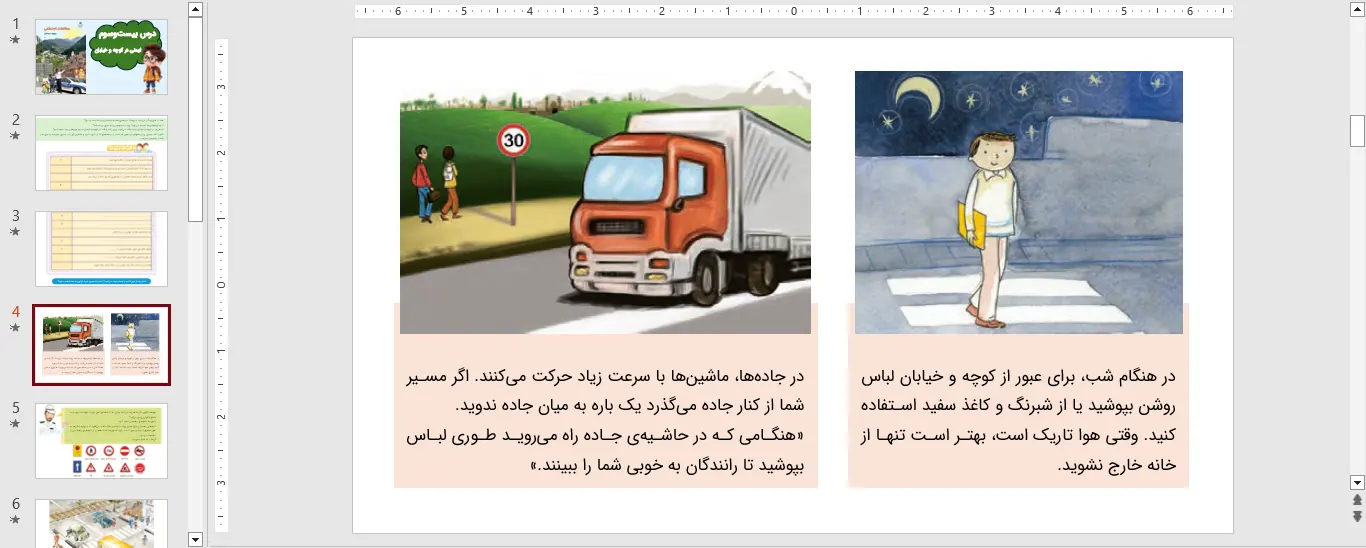Image resolution: width=1366 pixels, height=548 pixels.
Task: Click the animation star icon under slide 5
Action: click(15, 424)
